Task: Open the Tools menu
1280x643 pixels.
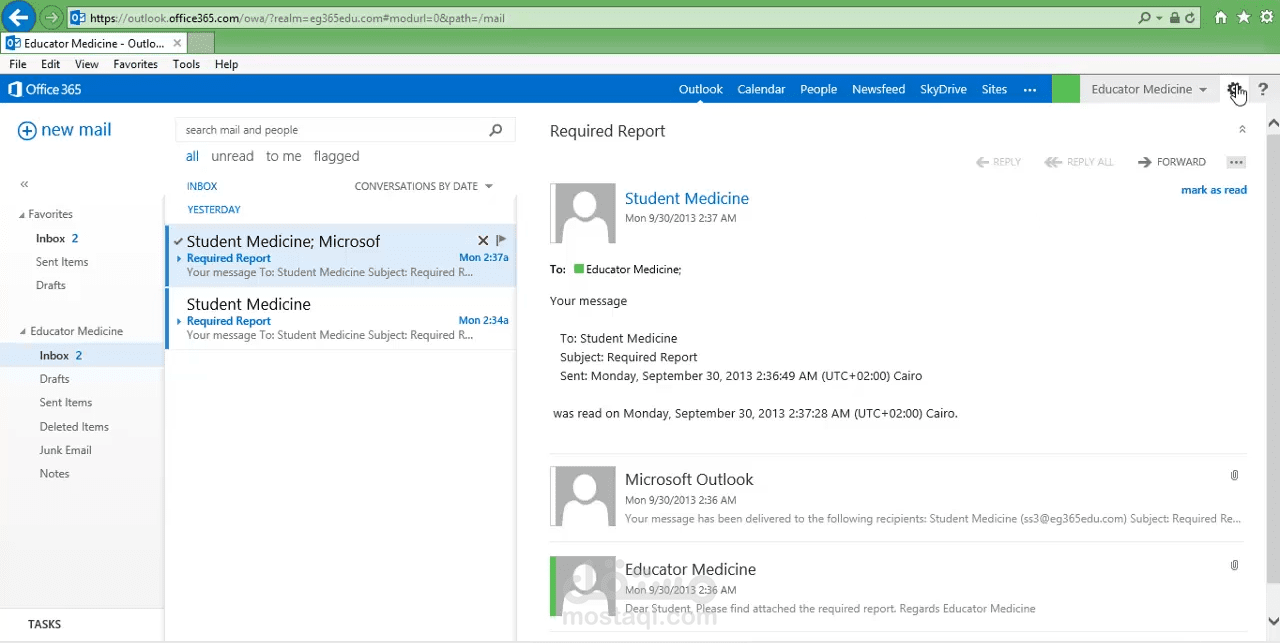Action: [x=186, y=64]
